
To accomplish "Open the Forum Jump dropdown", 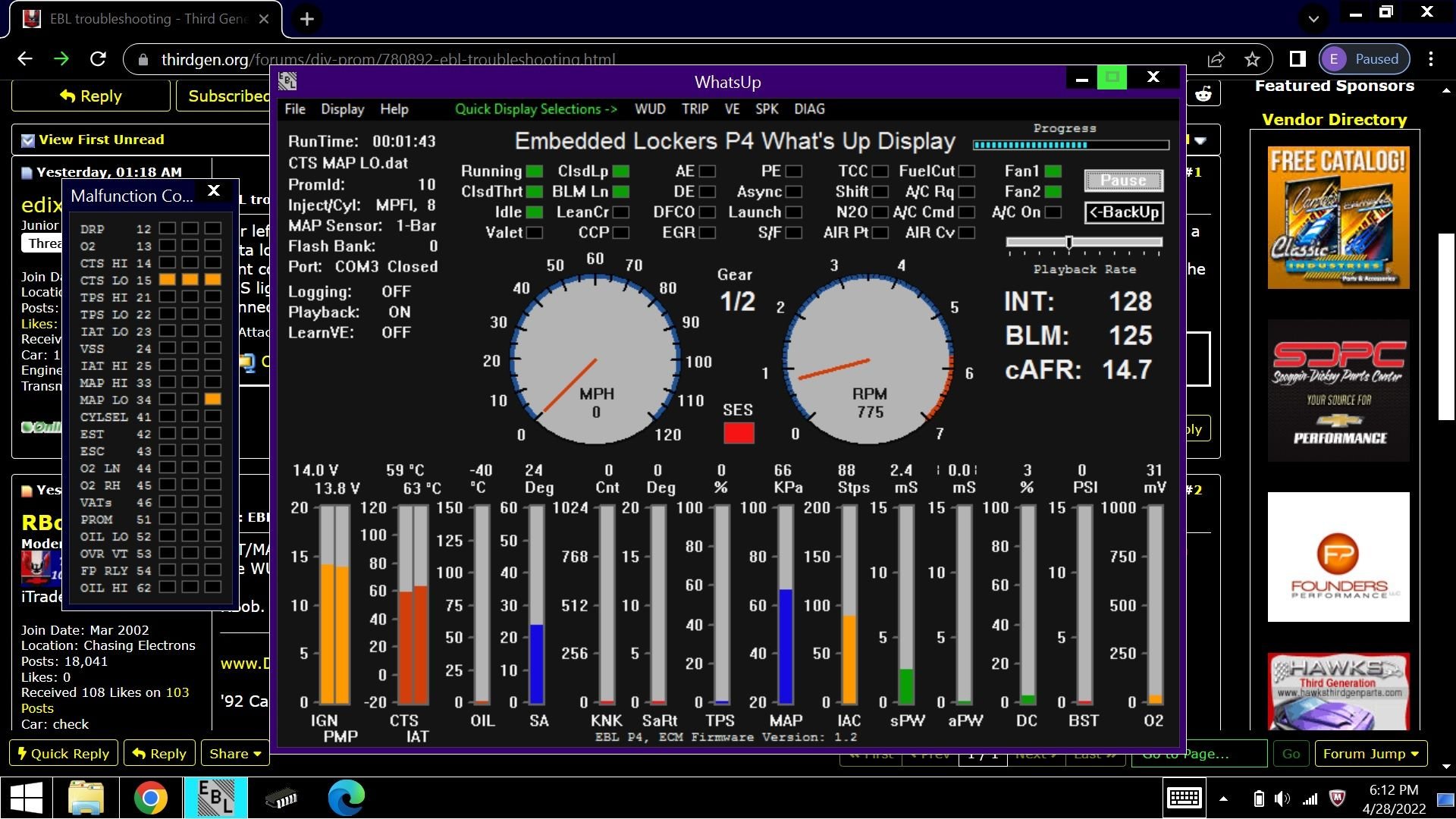I will 1370,754.
